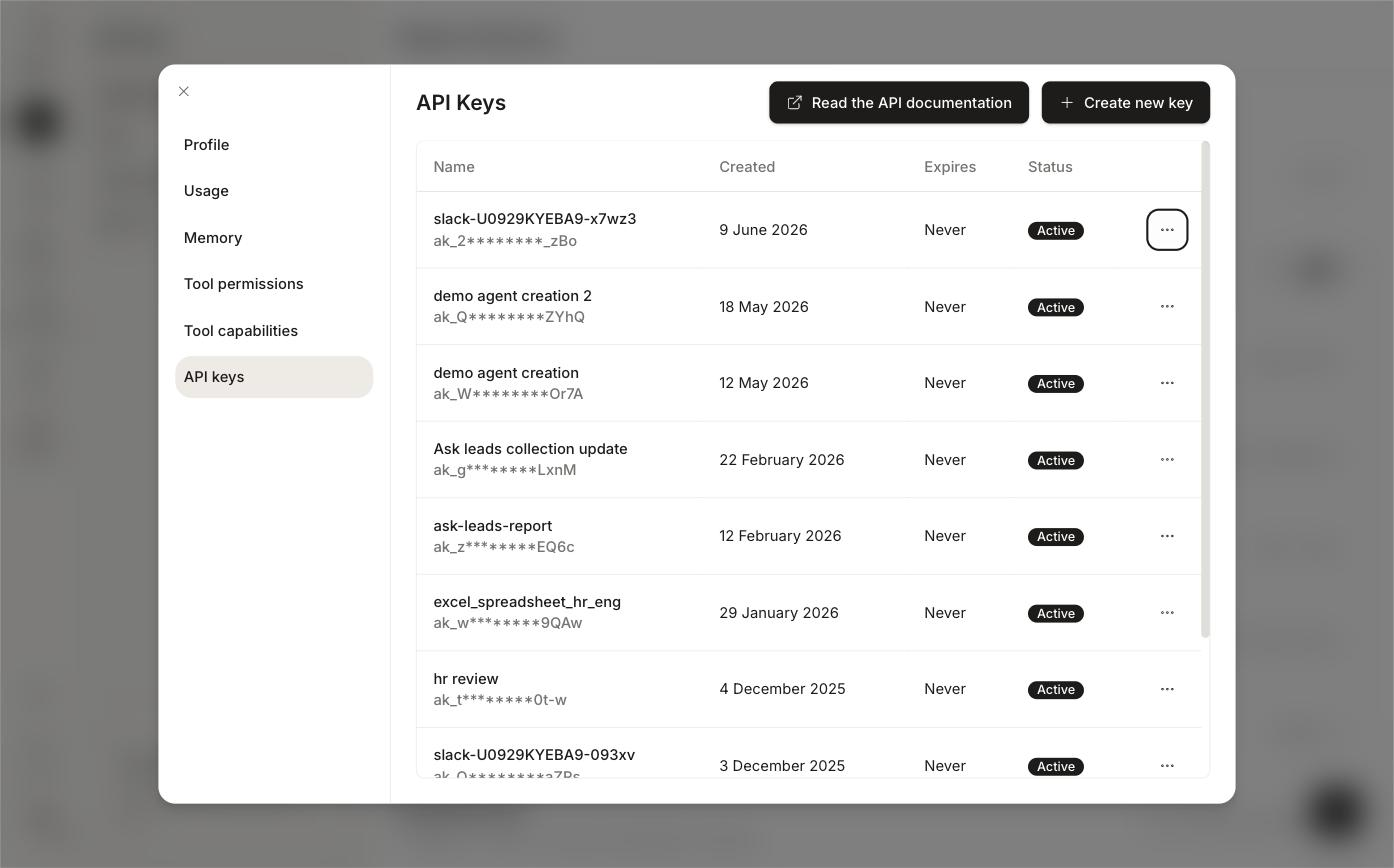
Task: Click Never expiry for ask-leads-report key
Action: pyautogui.click(x=945, y=536)
